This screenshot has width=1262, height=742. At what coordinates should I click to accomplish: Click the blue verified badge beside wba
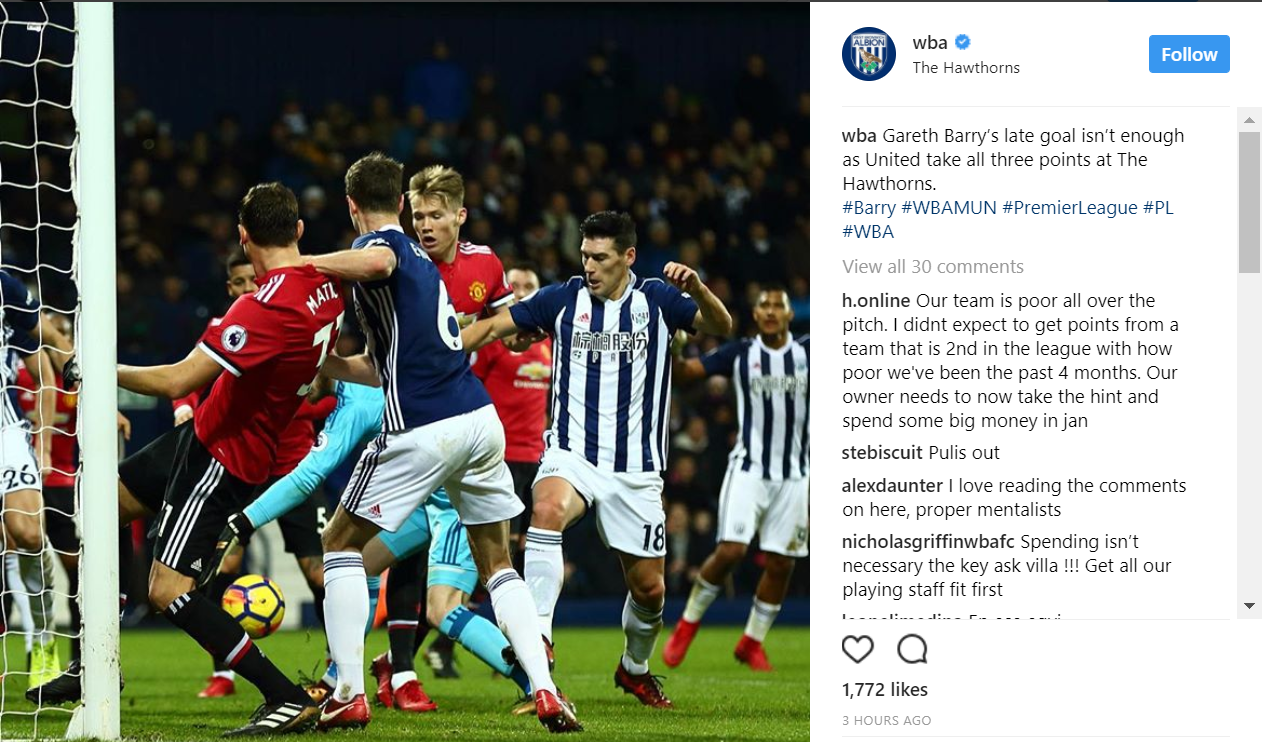tap(963, 42)
